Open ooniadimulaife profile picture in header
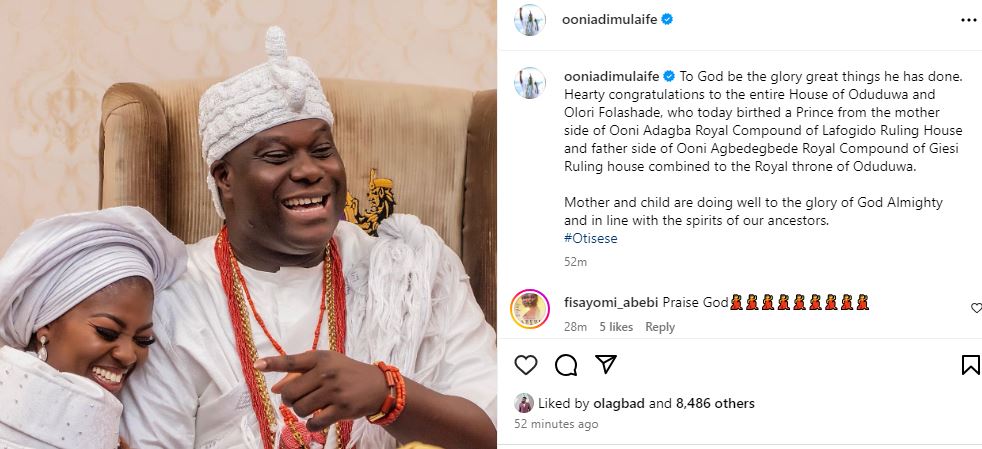This screenshot has height=449, width=982. click(530, 19)
